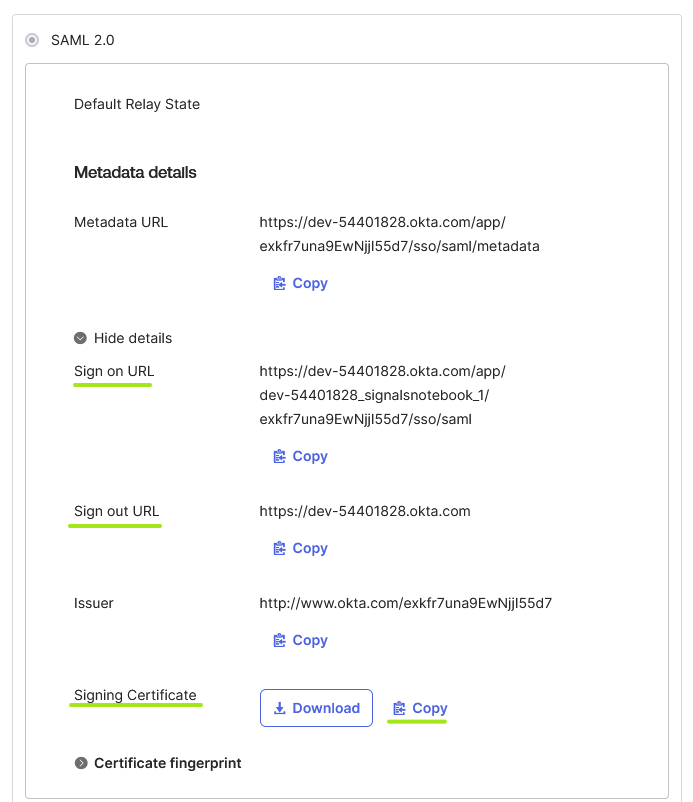The height and width of the screenshot is (802, 693).
Task: Expand Certificate fingerprint arrow icon
Action: 81,763
